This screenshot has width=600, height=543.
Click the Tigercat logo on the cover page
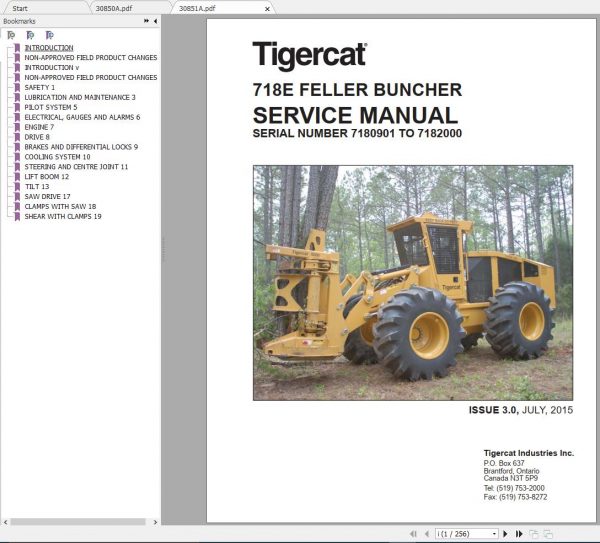(310, 56)
